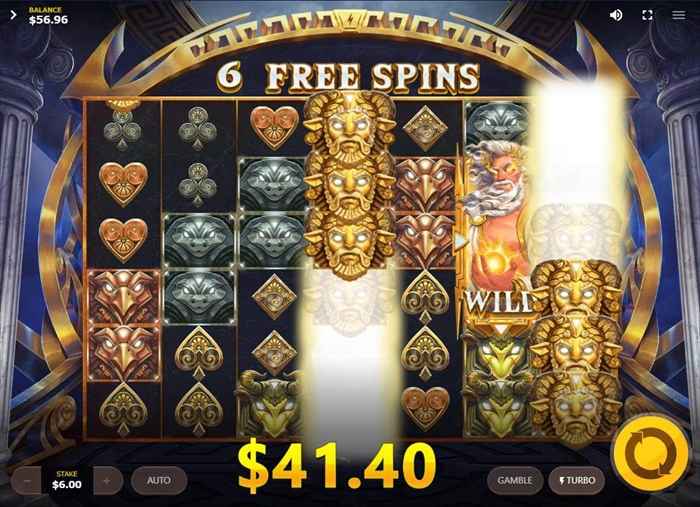Click the $6.00 stake value
700x507 pixels.
(x=67, y=485)
